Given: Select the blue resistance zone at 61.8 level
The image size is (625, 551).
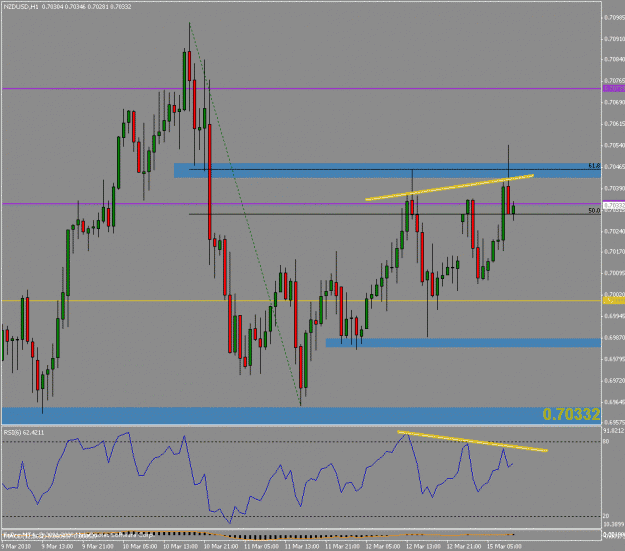Looking at the screenshot, I should click(387, 170).
